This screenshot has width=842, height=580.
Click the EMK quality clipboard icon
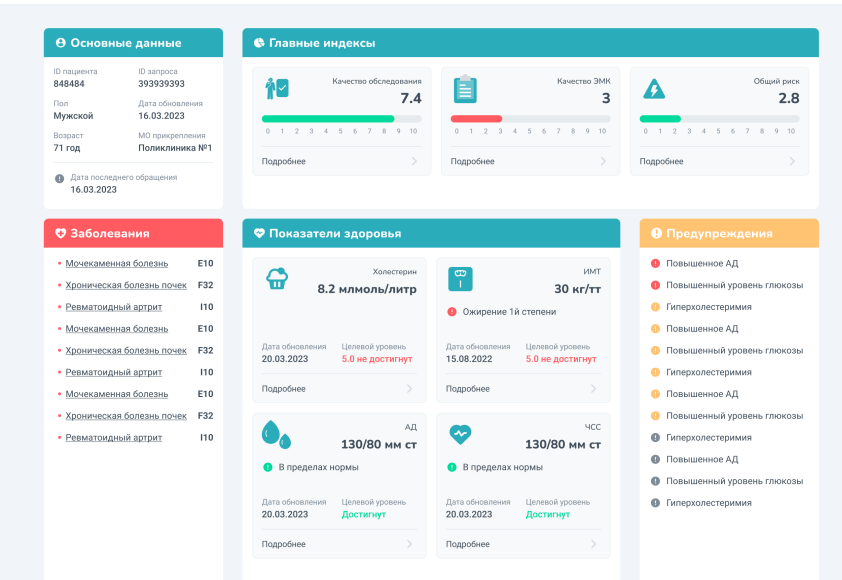coord(465,89)
